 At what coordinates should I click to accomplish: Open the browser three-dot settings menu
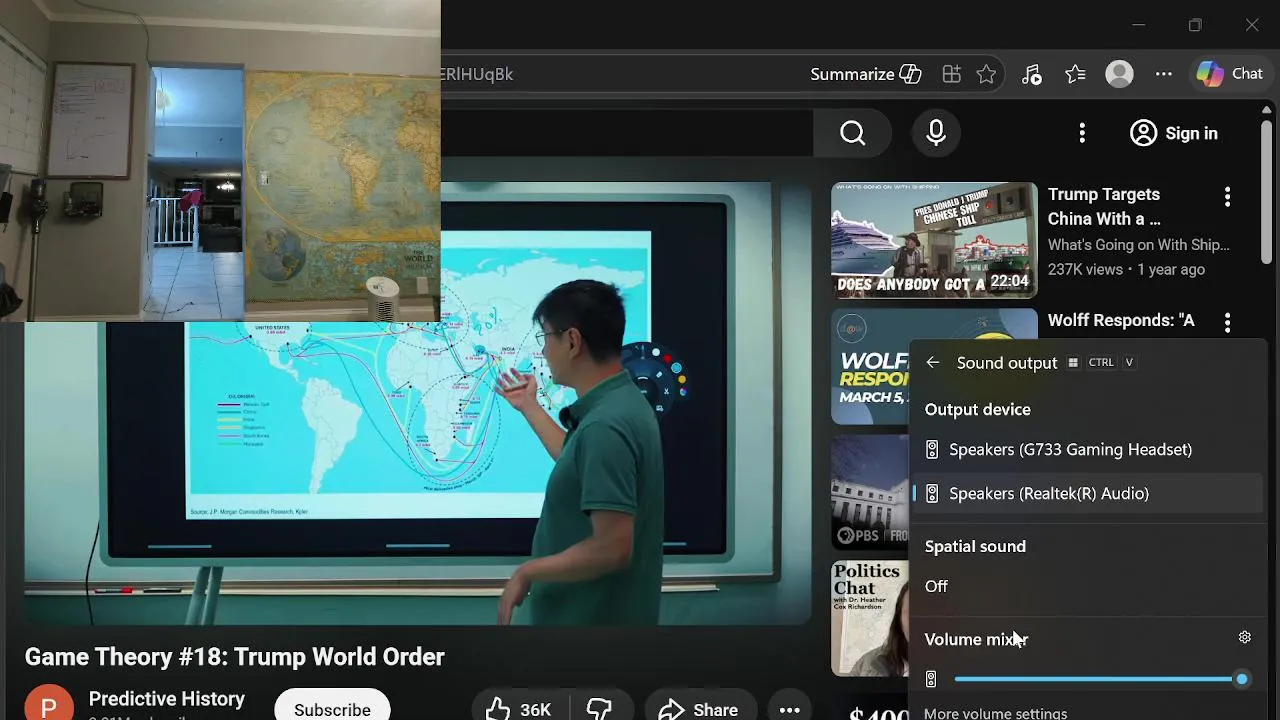click(x=1164, y=74)
